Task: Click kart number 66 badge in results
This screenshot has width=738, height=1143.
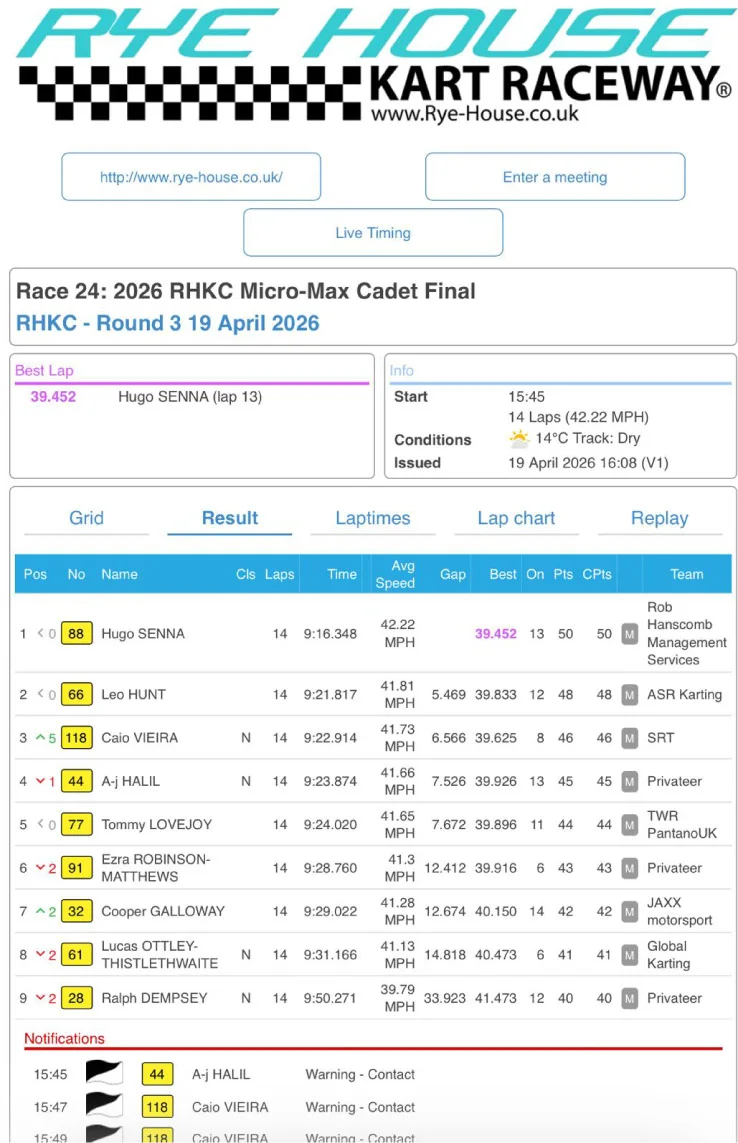Action: pos(77,695)
